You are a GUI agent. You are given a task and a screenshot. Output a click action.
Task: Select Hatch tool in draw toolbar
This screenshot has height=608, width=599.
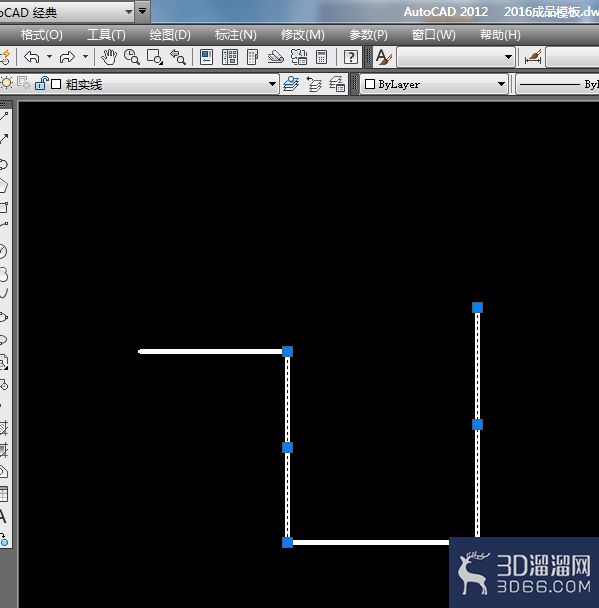(4, 428)
